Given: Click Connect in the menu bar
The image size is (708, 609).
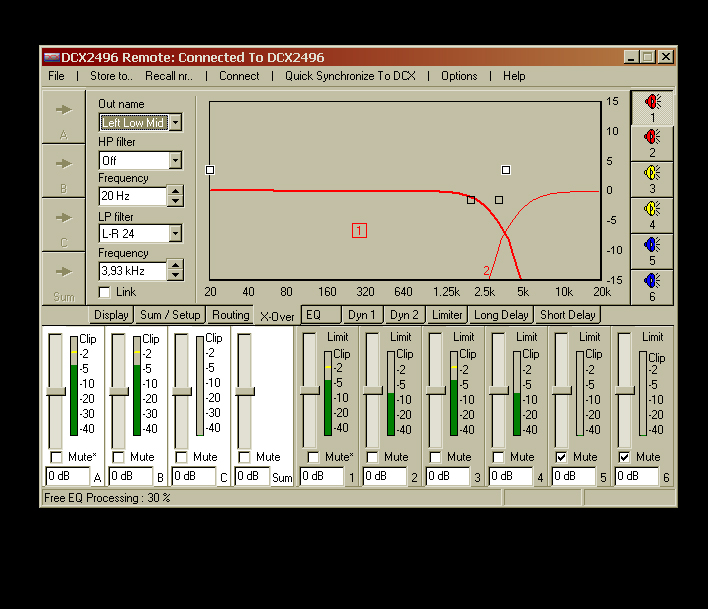Looking at the screenshot, I should tap(239, 76).
